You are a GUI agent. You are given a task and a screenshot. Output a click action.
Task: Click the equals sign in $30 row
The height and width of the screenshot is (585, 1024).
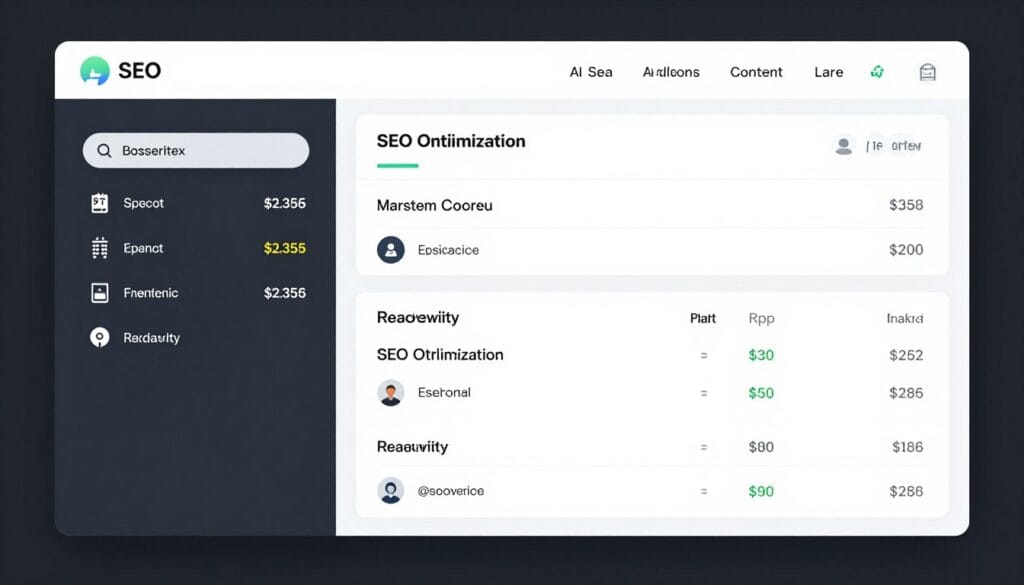click(x=704, y=356)
